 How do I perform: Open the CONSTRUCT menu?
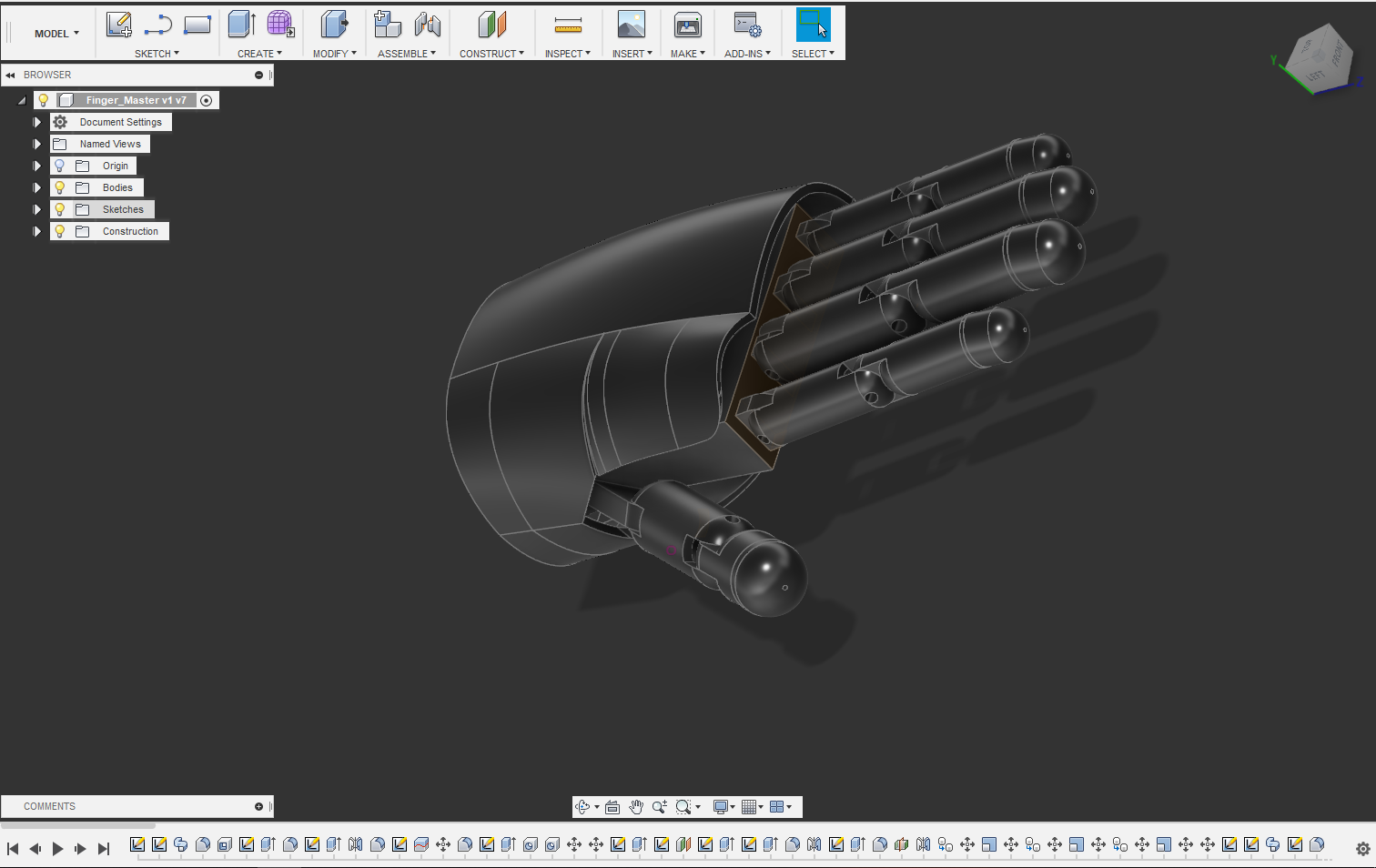tap(491, 54)
